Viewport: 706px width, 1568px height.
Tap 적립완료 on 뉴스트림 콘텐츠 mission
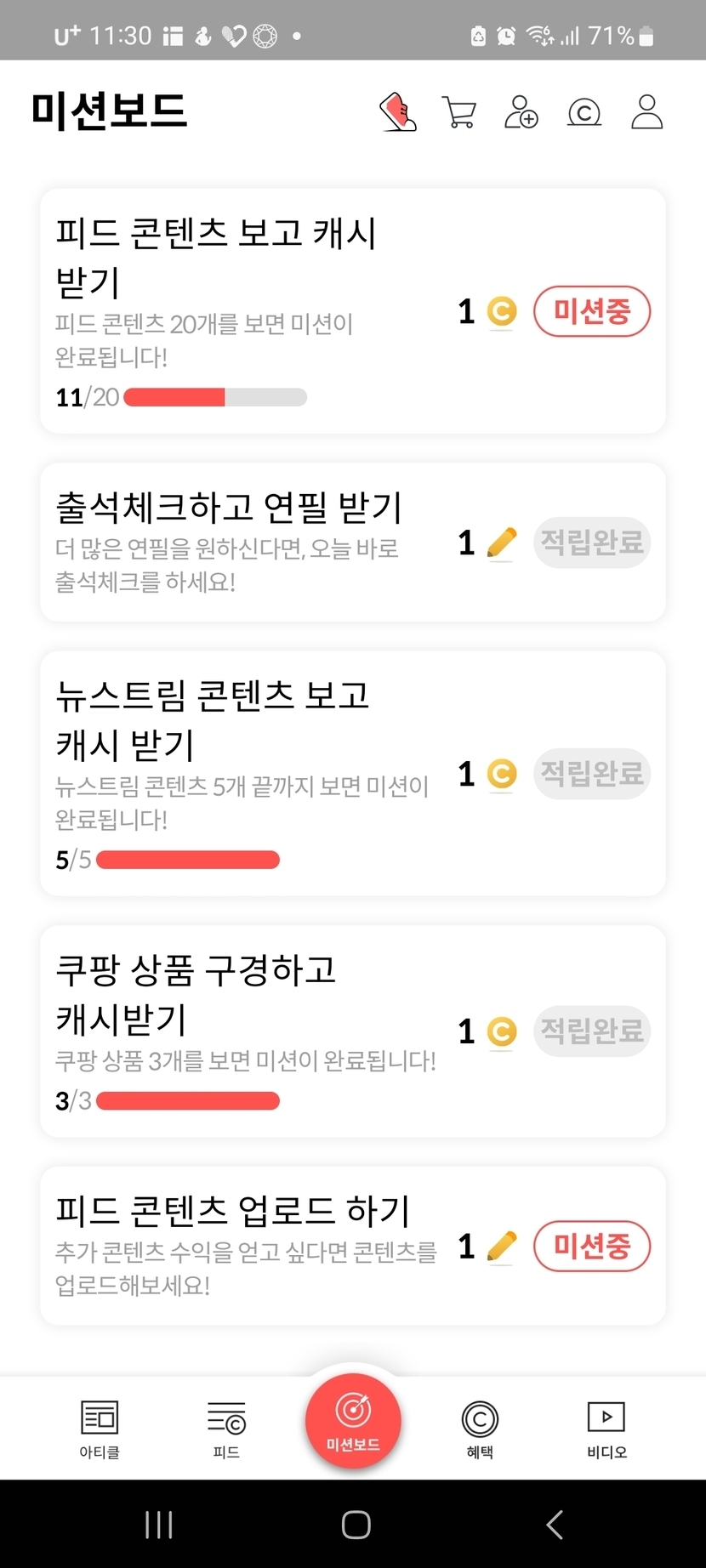pyautogui.click(x=592, y=774)
